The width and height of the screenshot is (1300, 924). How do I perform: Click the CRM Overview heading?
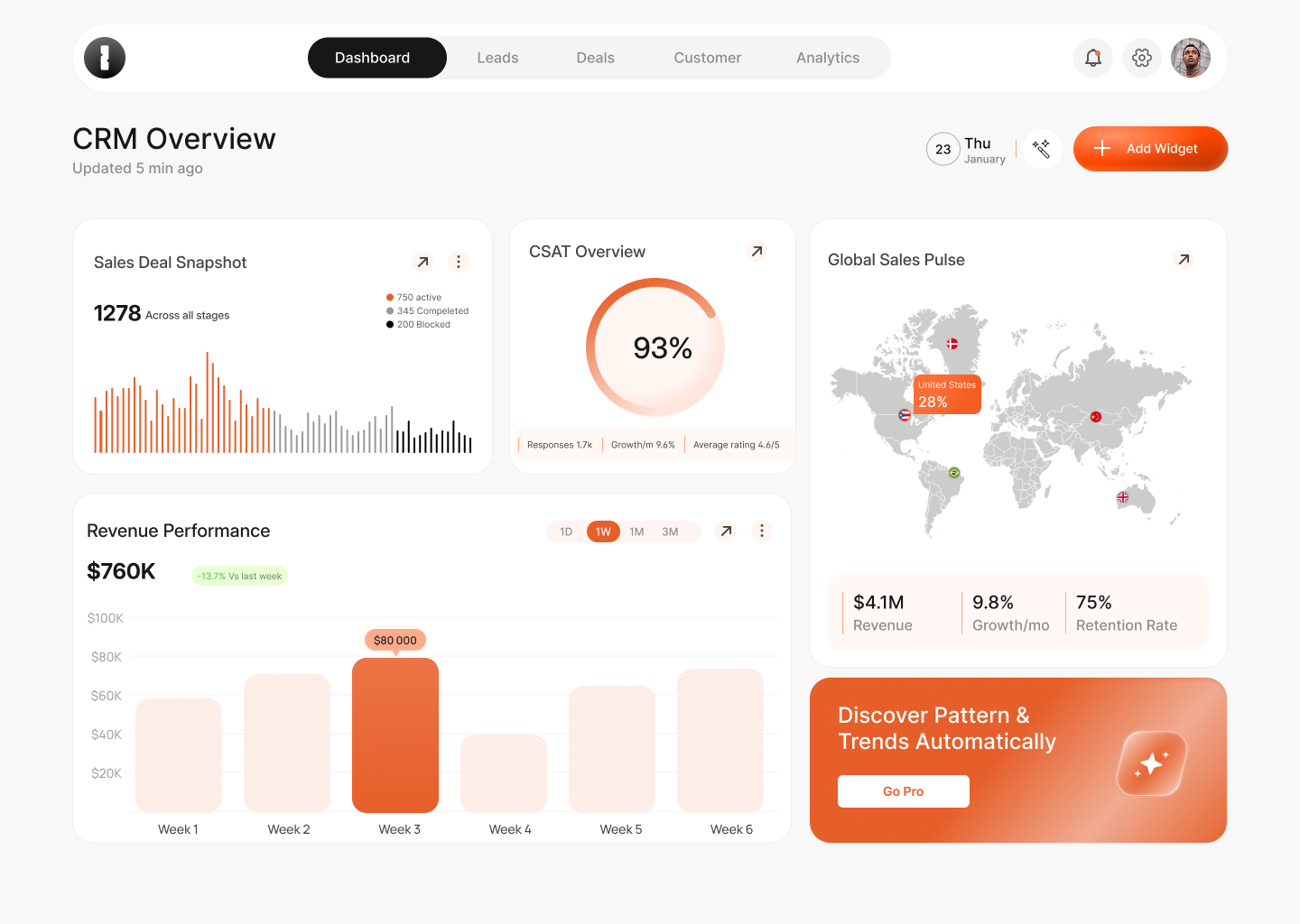coord(174,139)
